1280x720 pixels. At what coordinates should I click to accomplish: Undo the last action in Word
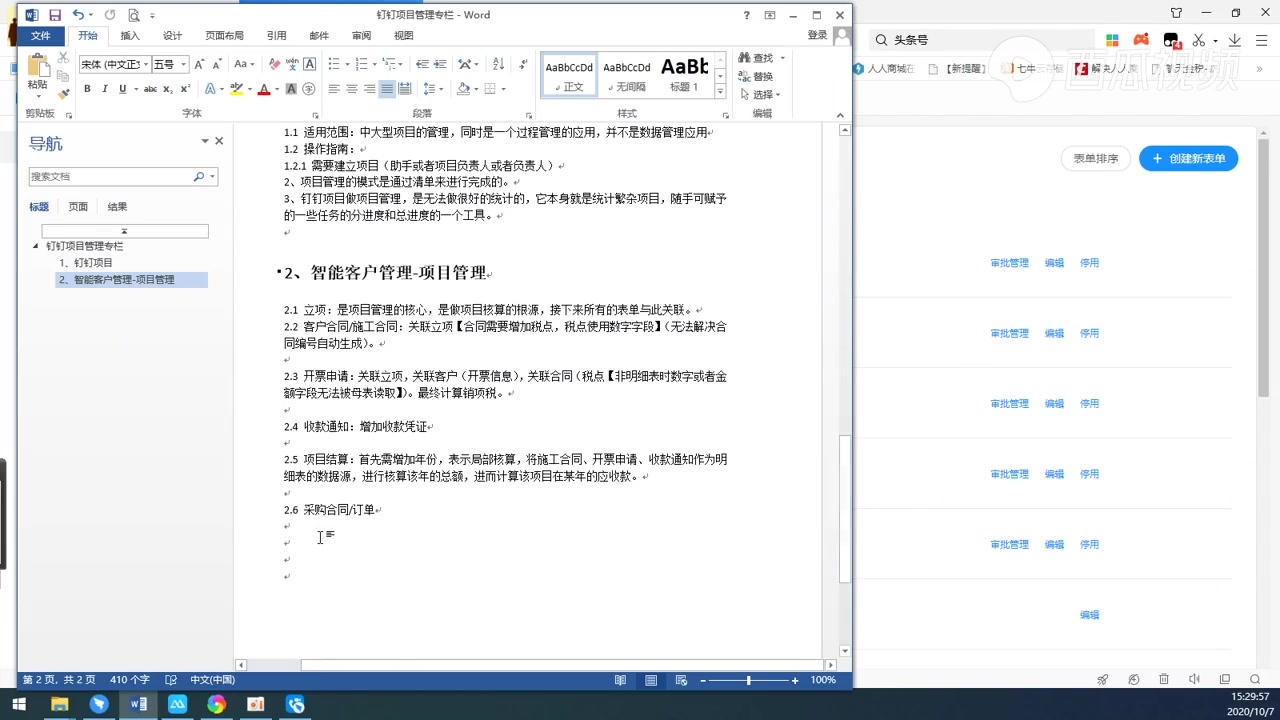click(78, 15)
